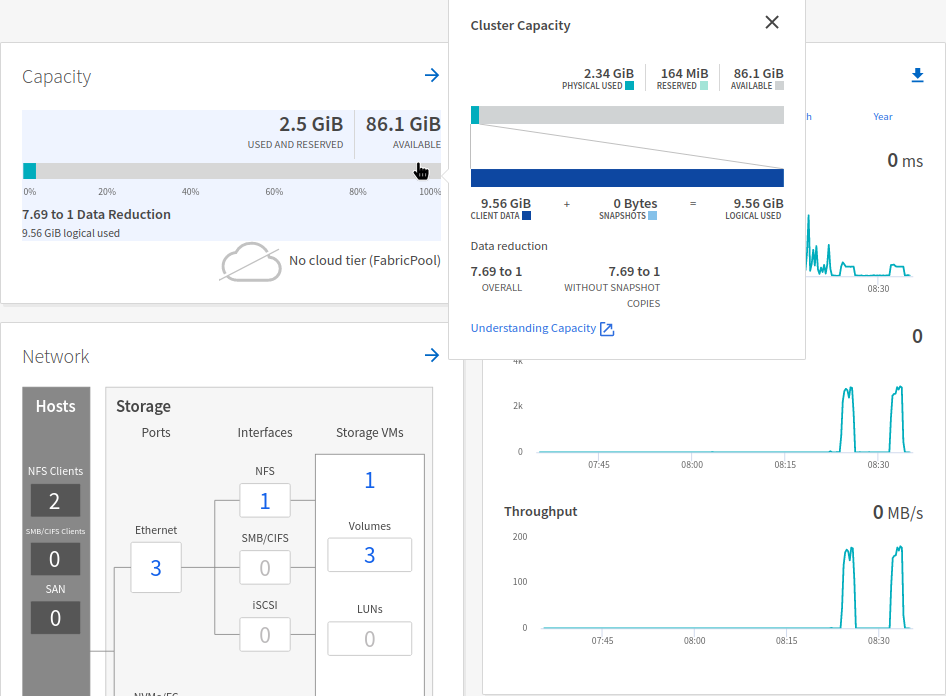
Task: Click the Cluster Capacity popup title
Action: 520,25
